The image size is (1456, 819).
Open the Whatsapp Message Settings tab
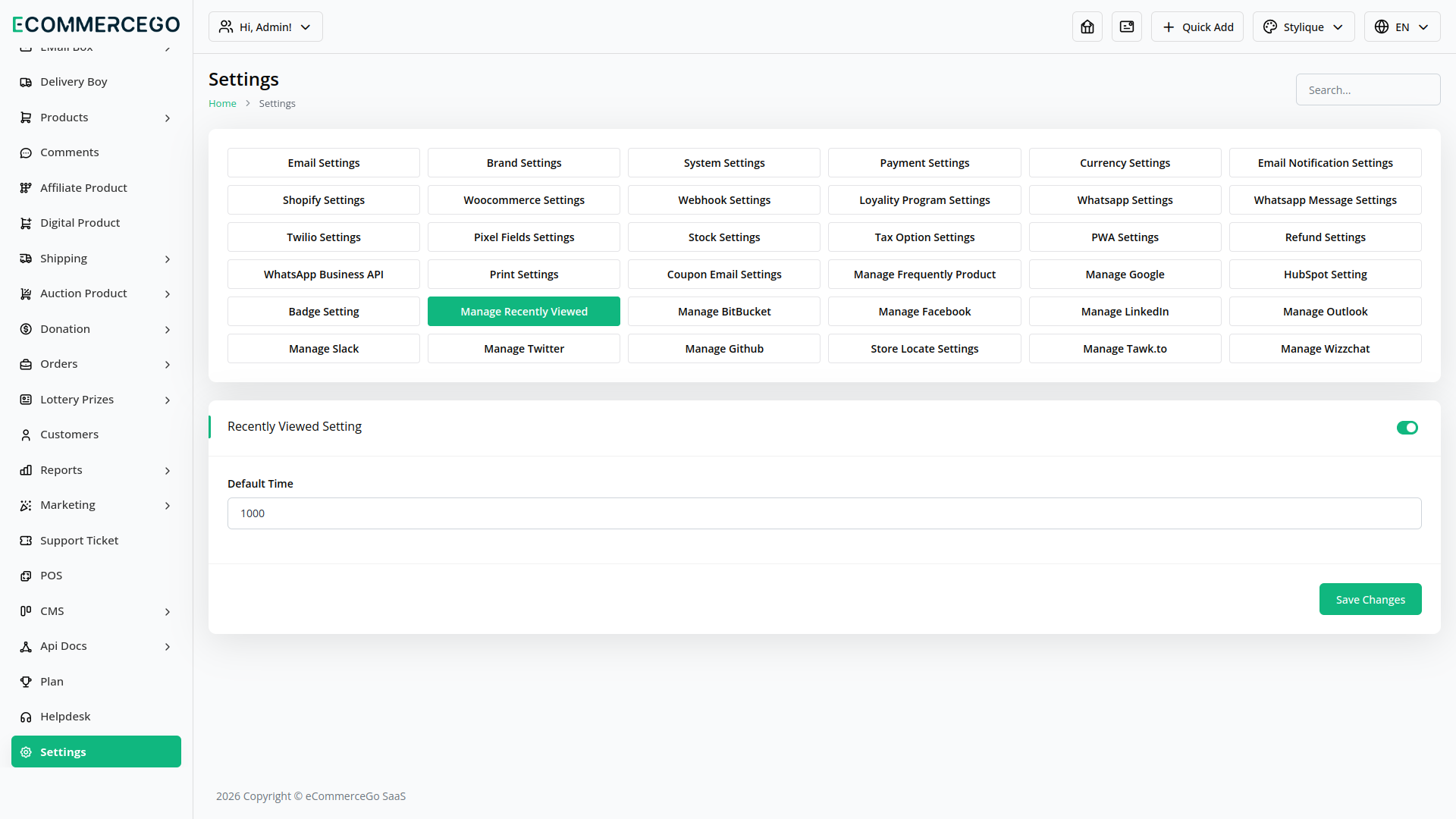(x=1326, y=200)
